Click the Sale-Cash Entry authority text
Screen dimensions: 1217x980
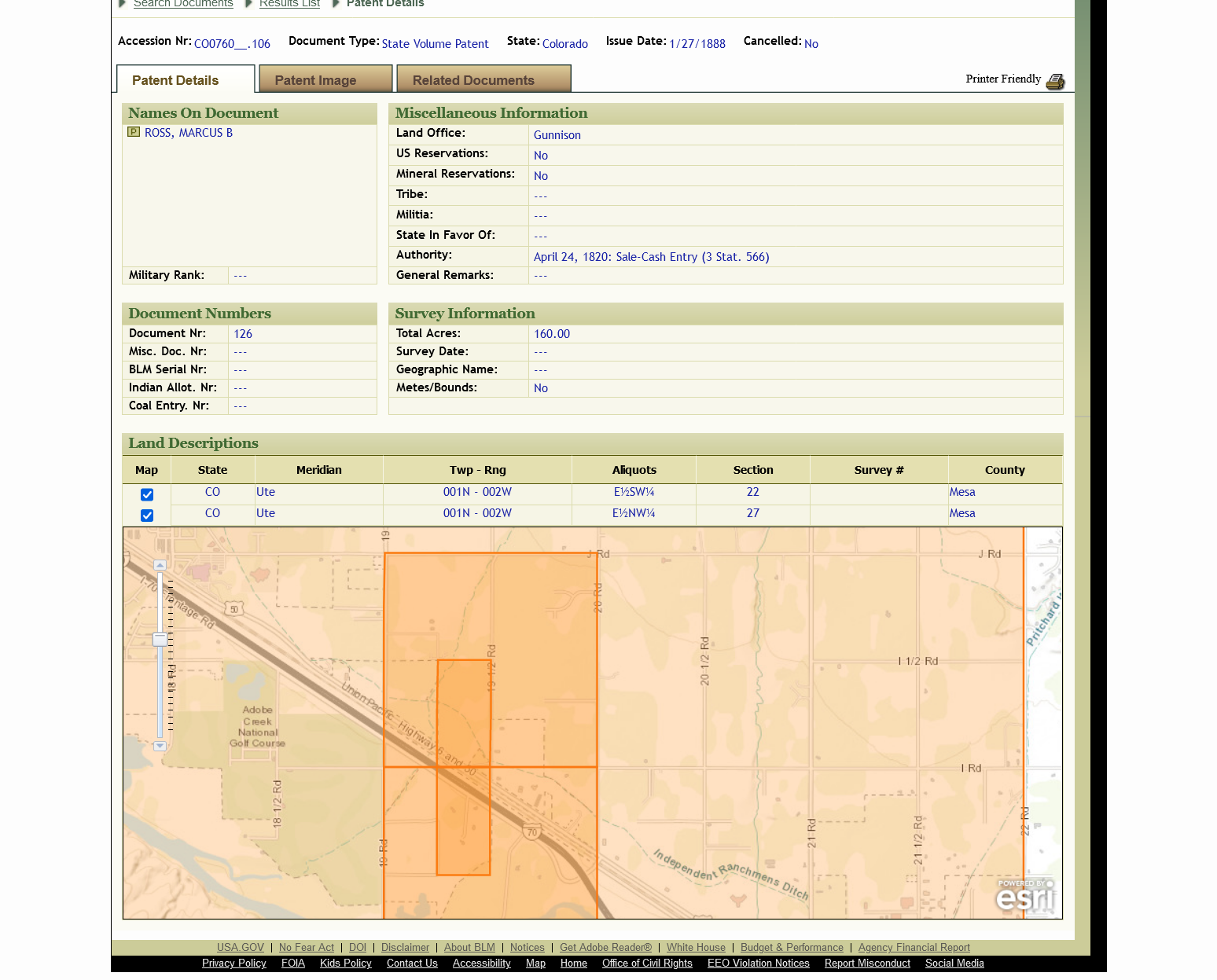tap(651, 257)
